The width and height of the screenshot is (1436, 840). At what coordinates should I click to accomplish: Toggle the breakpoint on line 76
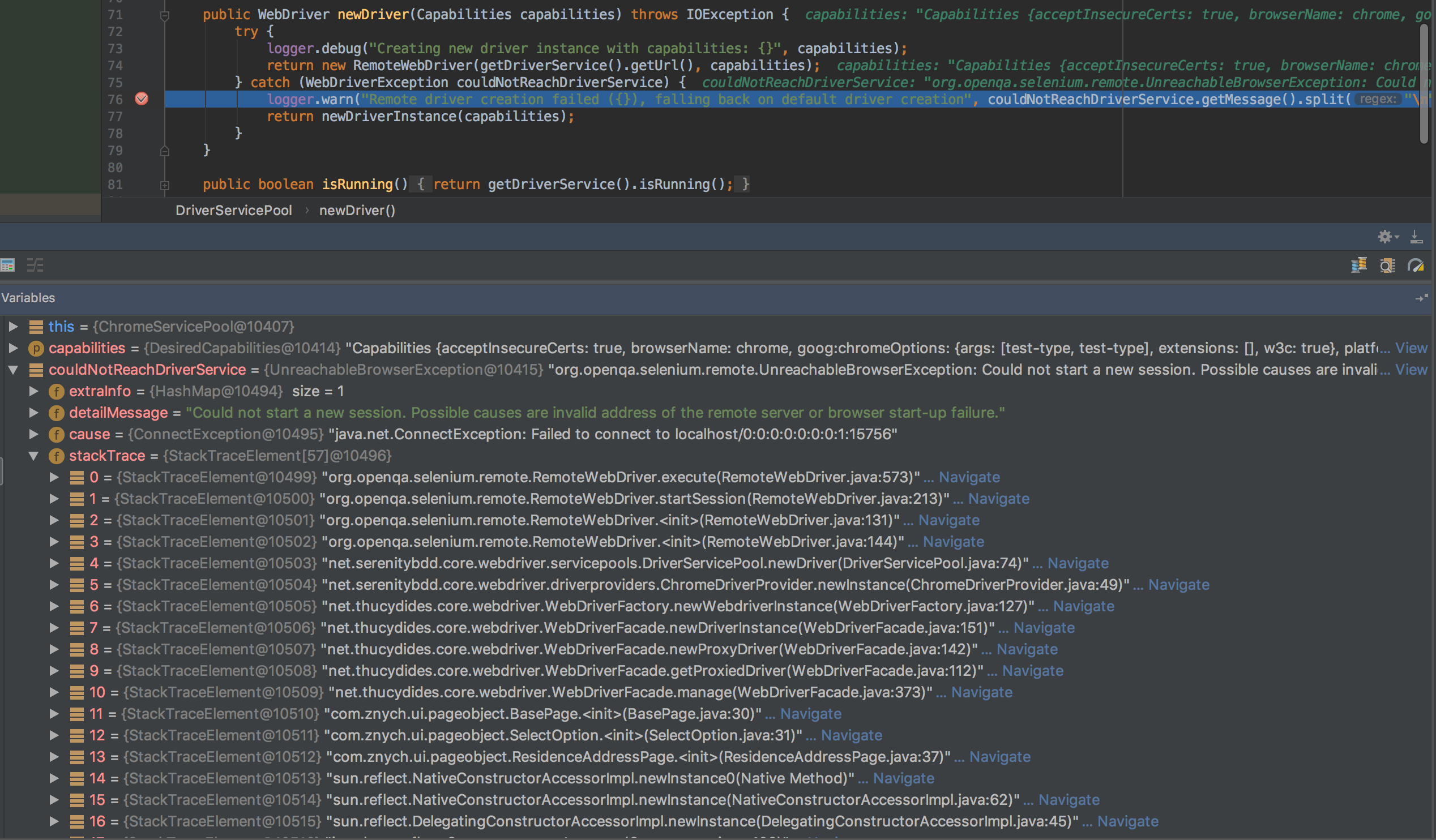coord(142,99)
